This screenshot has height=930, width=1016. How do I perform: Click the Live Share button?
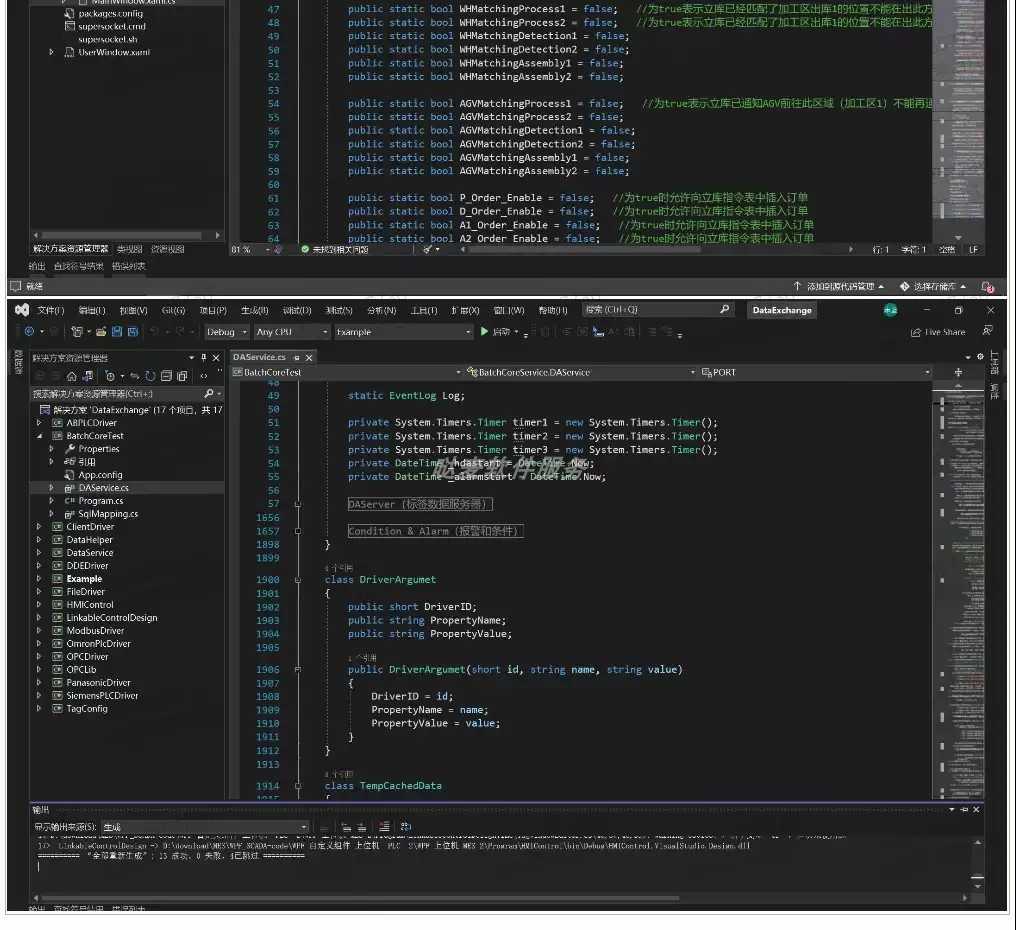click(x=938, y=332)
